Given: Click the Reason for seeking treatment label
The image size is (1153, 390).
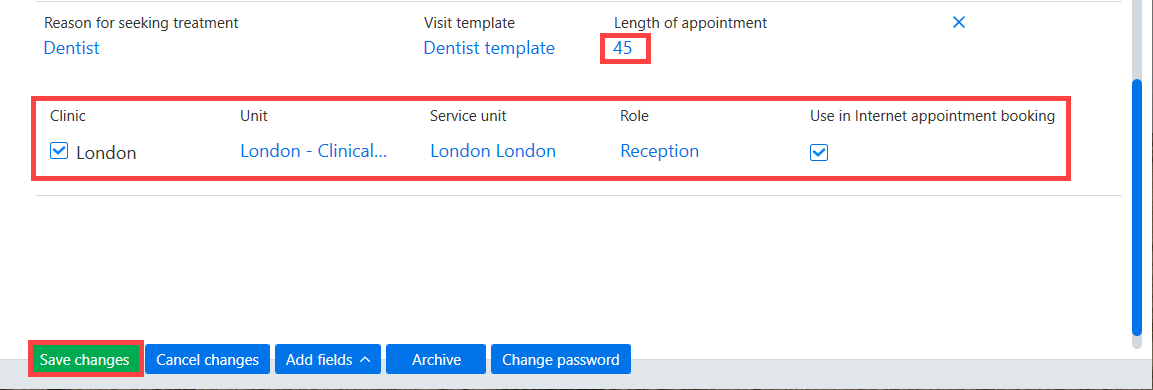Looking at the screenshot, I should pyautogui.click(x=141, y=23).
